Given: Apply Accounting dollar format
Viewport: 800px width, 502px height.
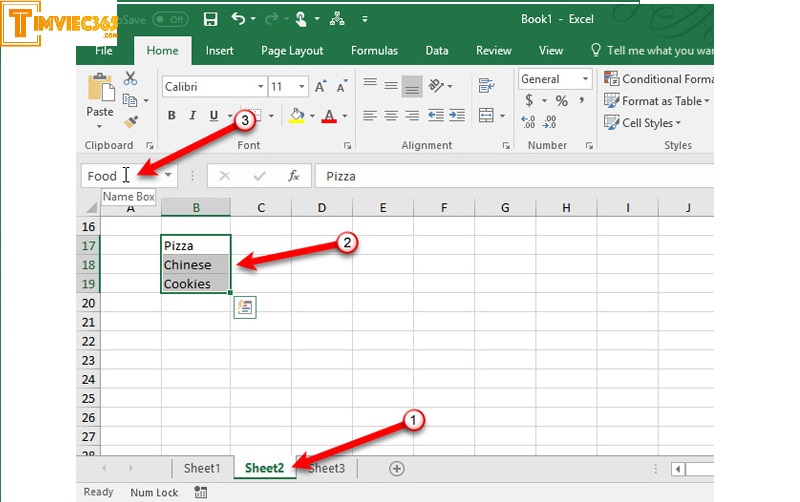Looking at the screenshot, I should (530, 100).
